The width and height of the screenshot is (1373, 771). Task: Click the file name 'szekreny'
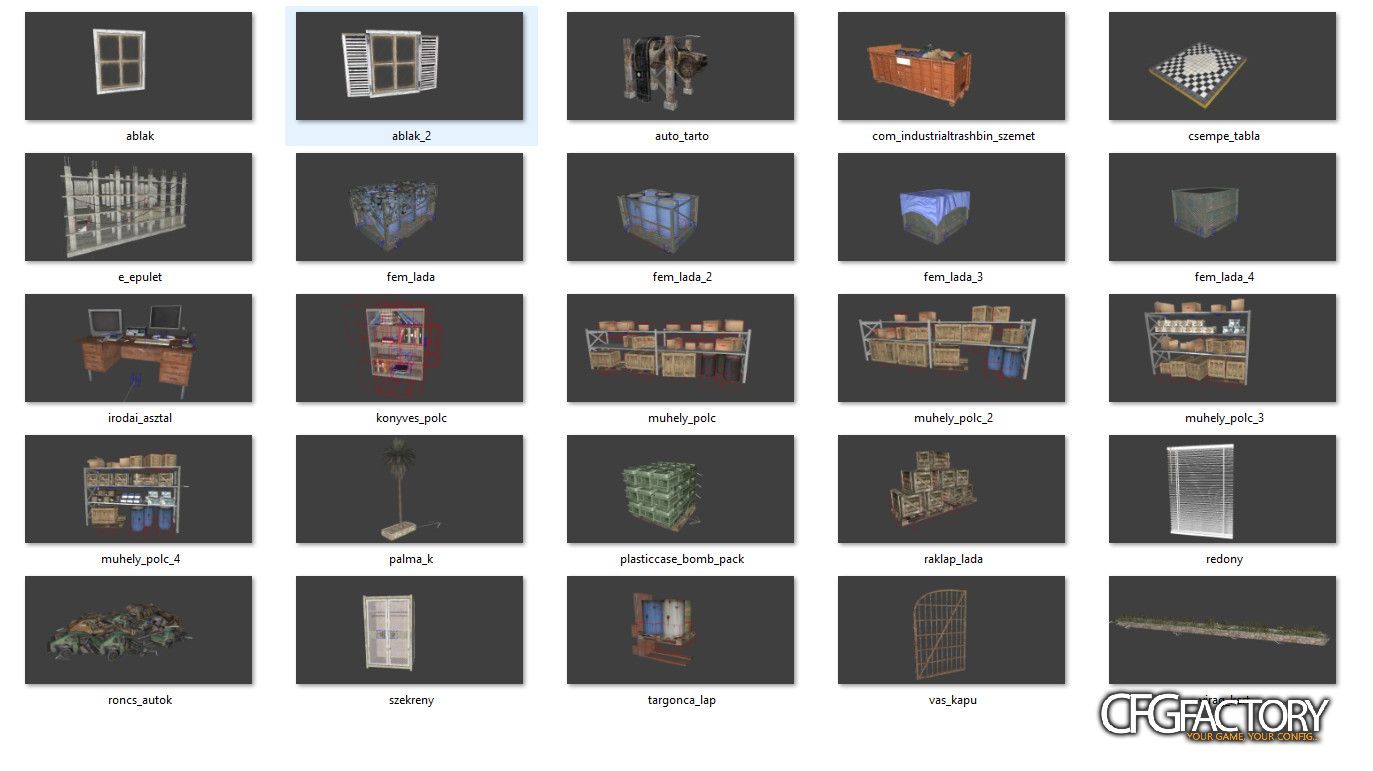click(411, 700)
